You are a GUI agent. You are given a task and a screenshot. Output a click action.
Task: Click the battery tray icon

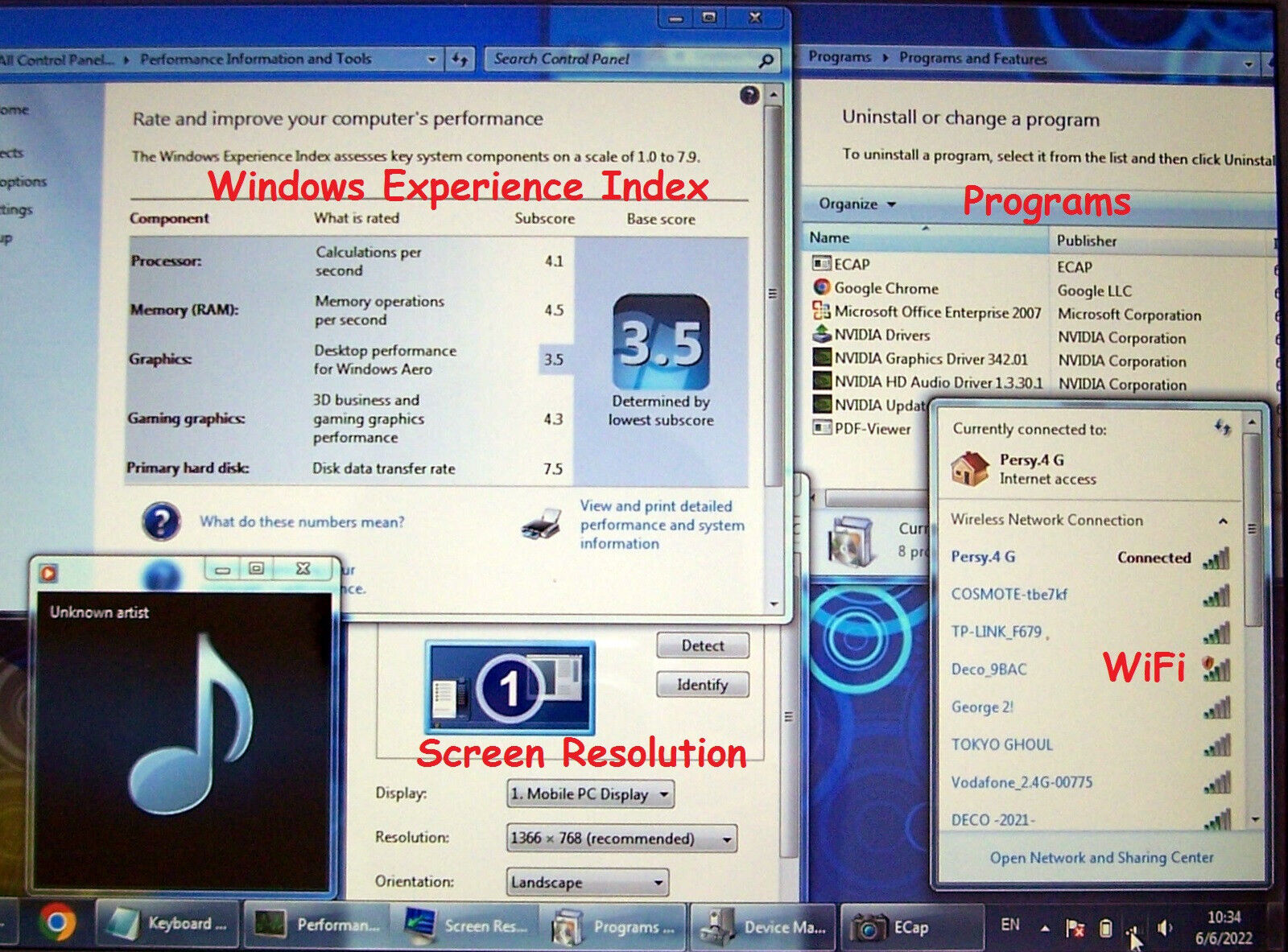coord(1105,929)
